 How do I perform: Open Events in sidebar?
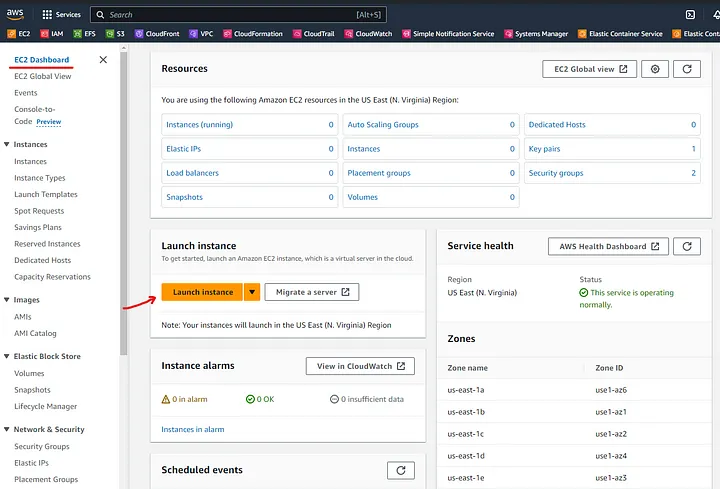26,93
